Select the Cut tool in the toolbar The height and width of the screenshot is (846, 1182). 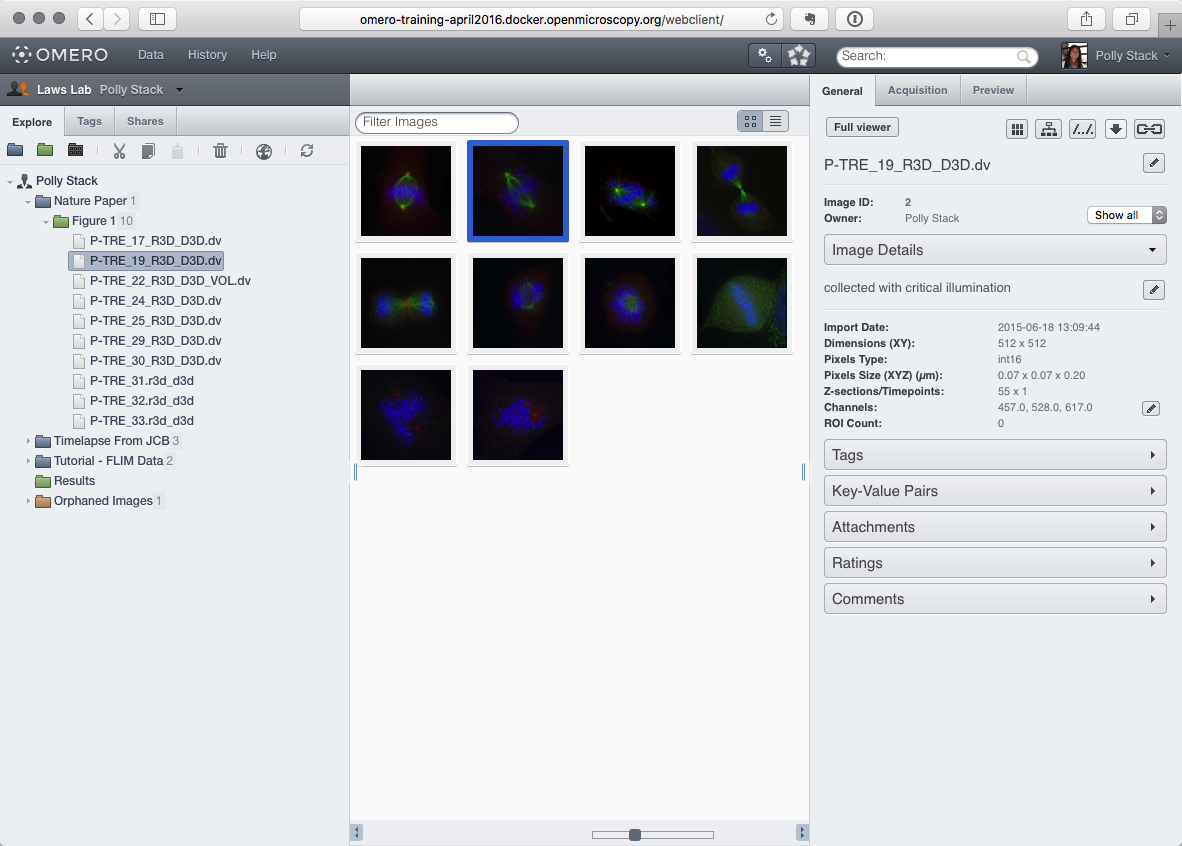pos(119,151)
